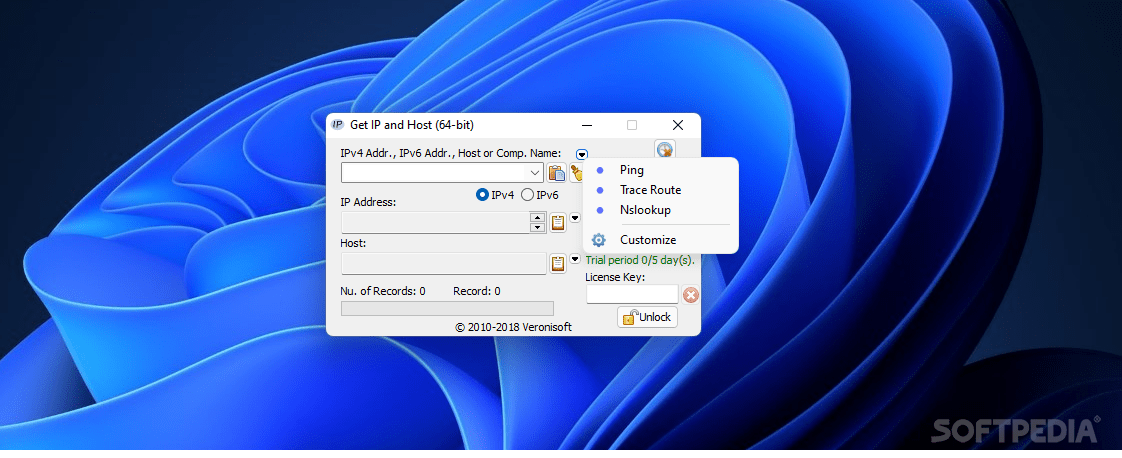
Task: Click the IP Address result field
Action: coord(436,223)
